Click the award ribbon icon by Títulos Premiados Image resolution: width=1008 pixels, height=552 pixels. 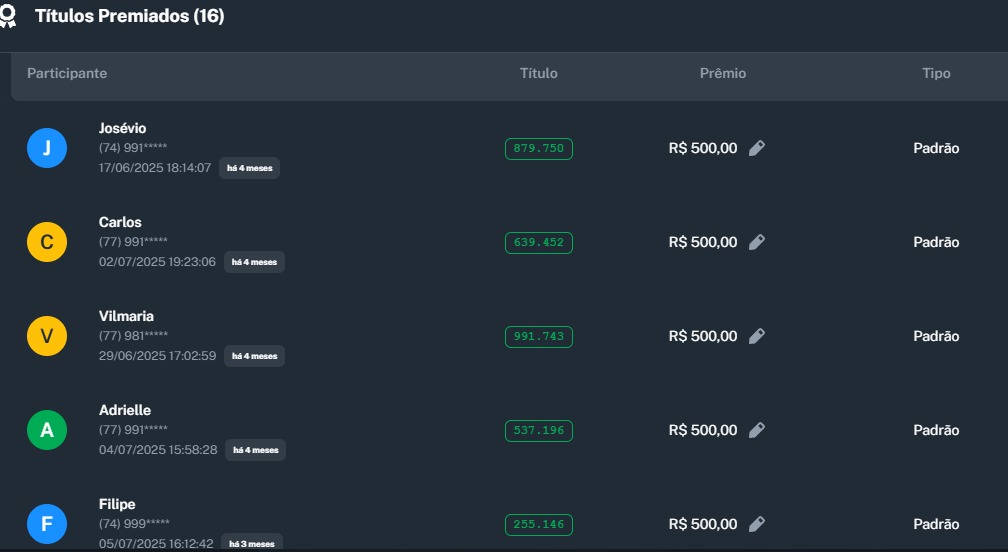(8, 17)
